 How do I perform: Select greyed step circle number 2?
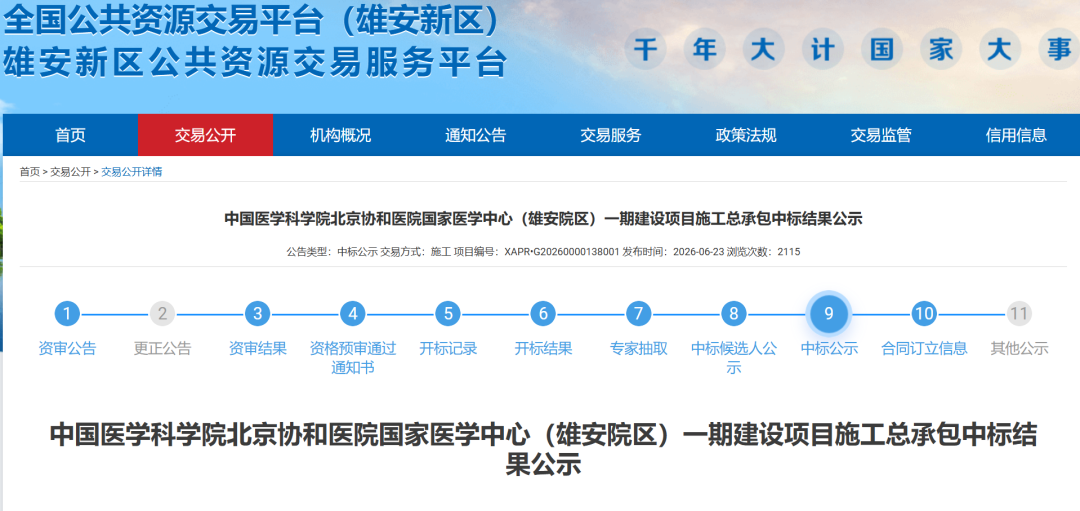tap(162, 314)
